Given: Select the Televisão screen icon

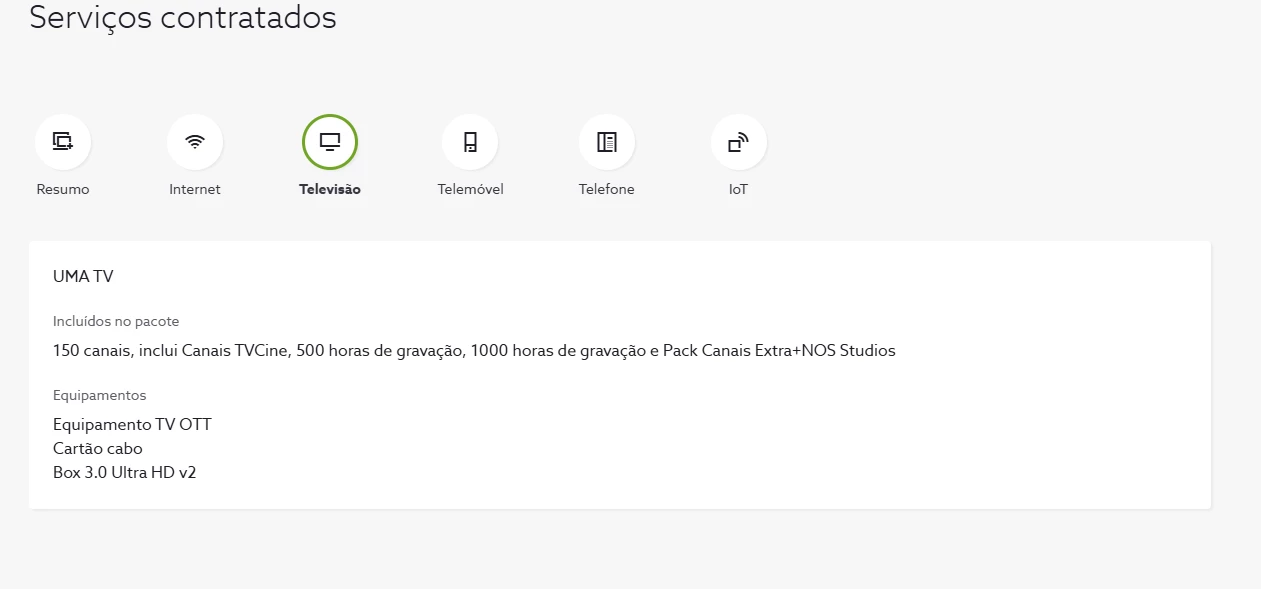Looking at the screenshot, I should pyautogui.click(x=330, y=142).
